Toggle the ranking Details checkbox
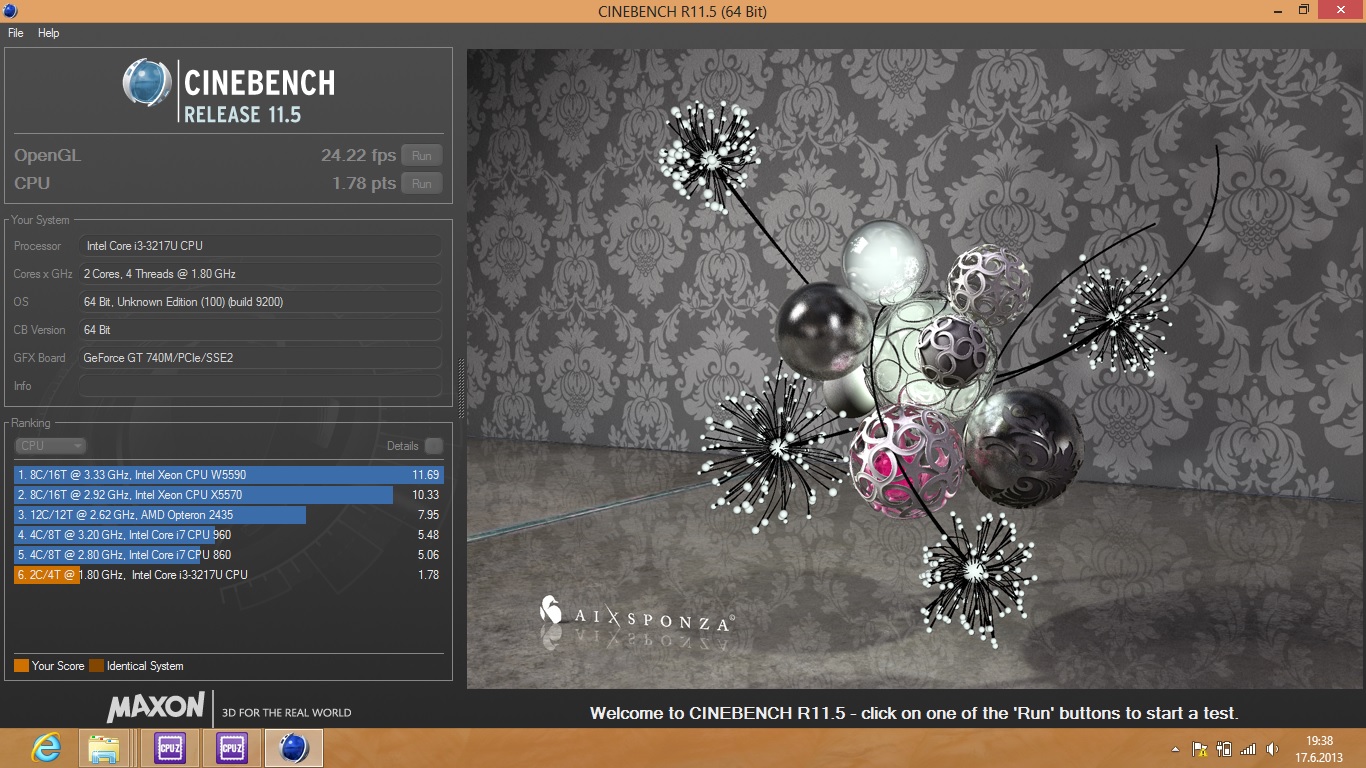 tap(433, 446)
